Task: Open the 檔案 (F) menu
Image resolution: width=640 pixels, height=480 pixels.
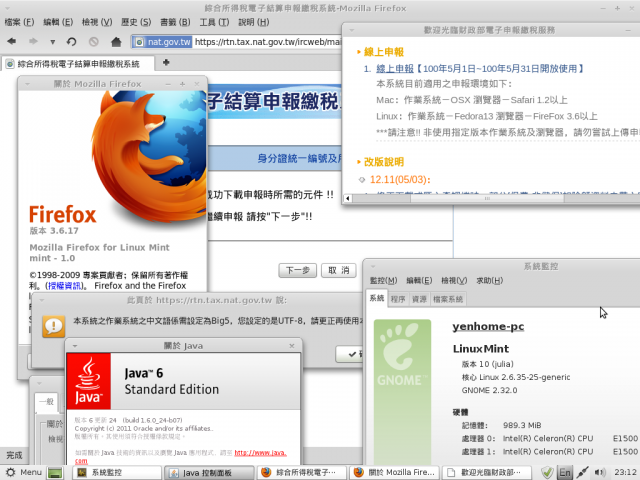Action: click(19, 22)
